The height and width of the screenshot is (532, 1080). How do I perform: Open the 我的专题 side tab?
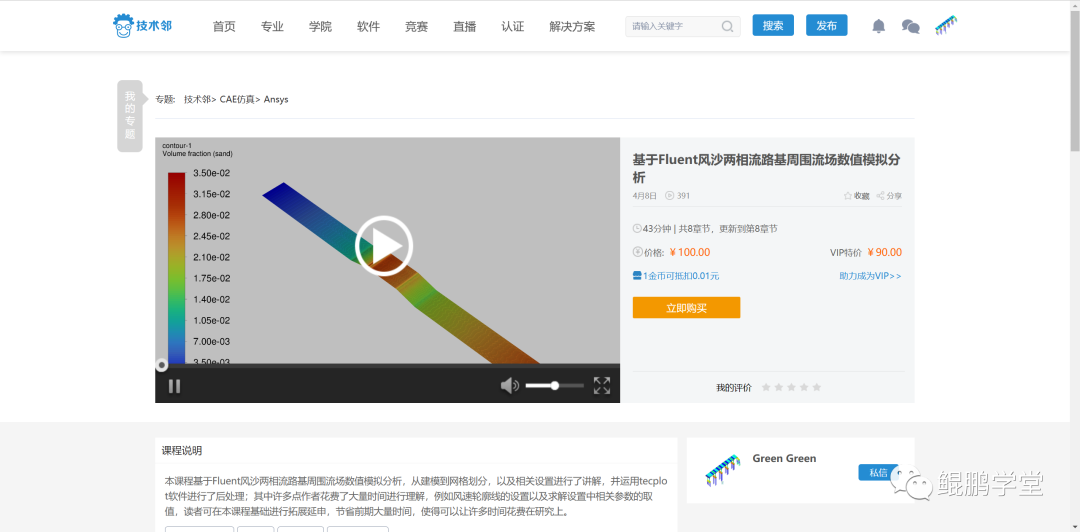129,115
